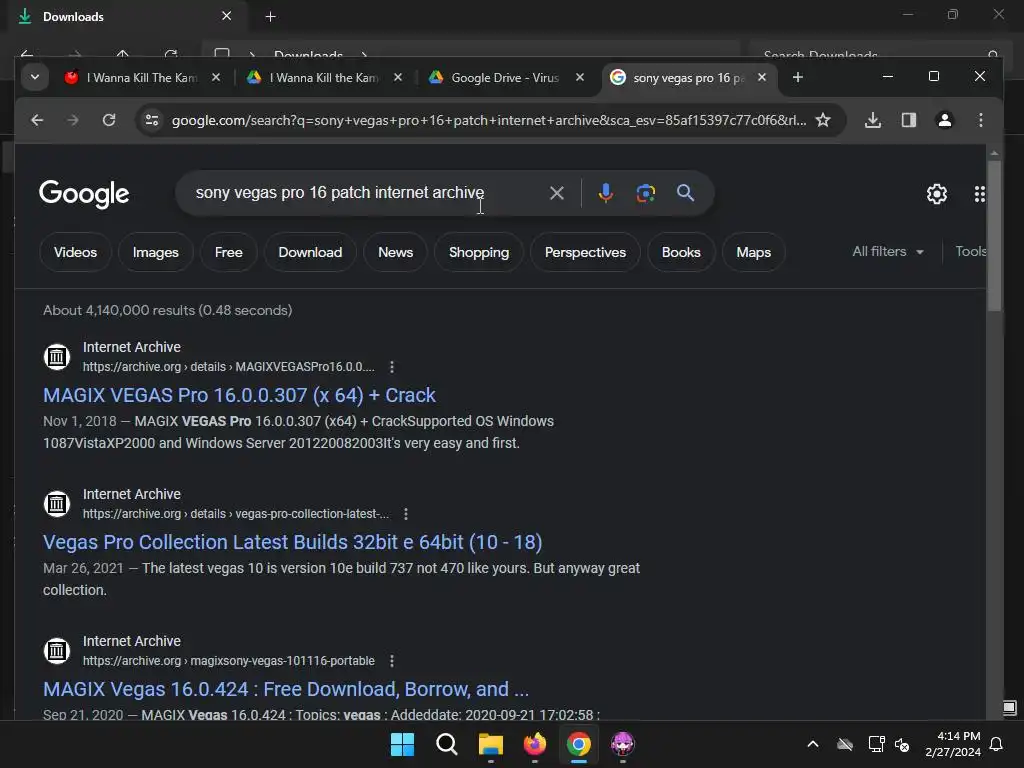The image size is (1024, 768).
Task: Open more options for MAGIXVEGASPro16 result
Action: pyautogui.click(x=392, y=367)
